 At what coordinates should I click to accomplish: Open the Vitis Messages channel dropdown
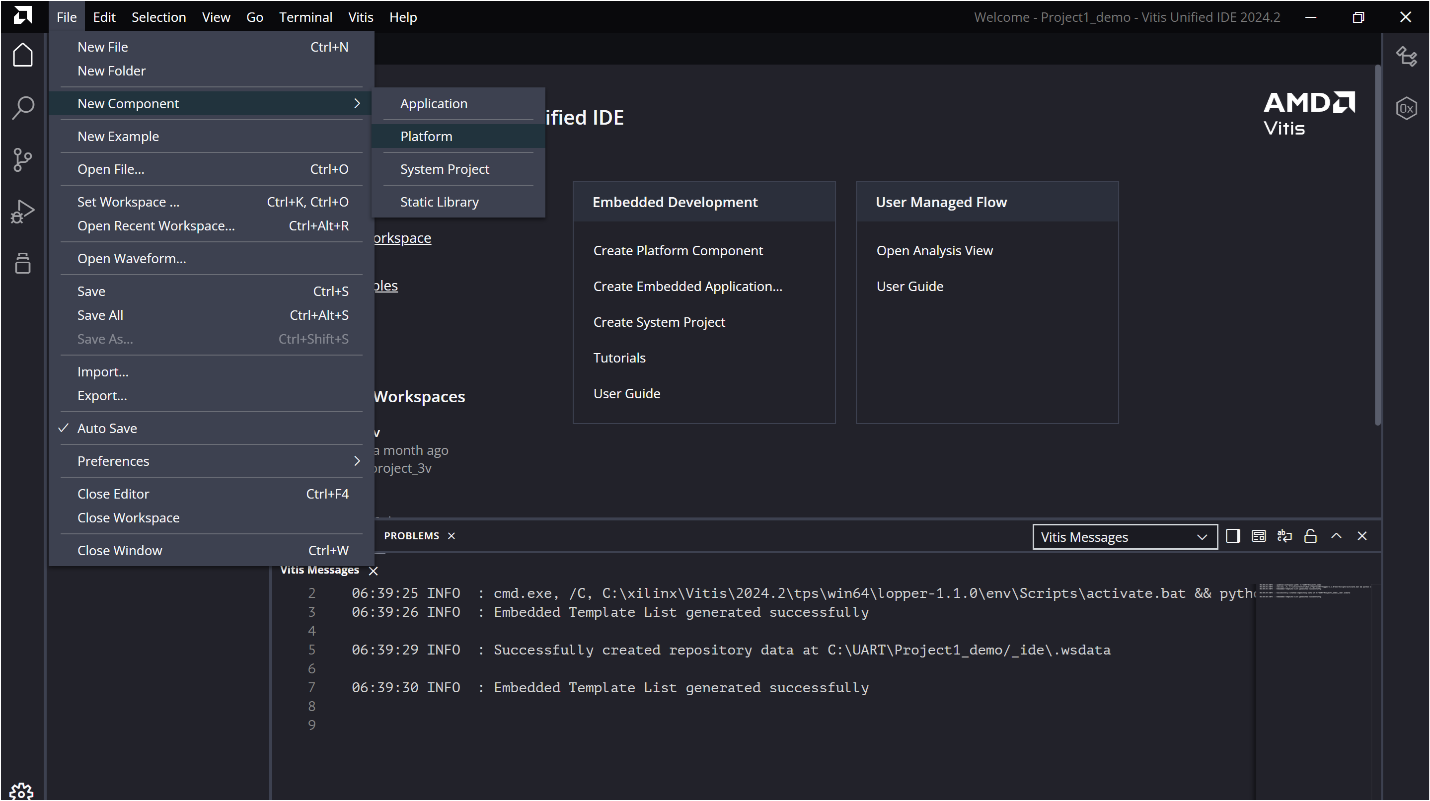point(1125,537)
